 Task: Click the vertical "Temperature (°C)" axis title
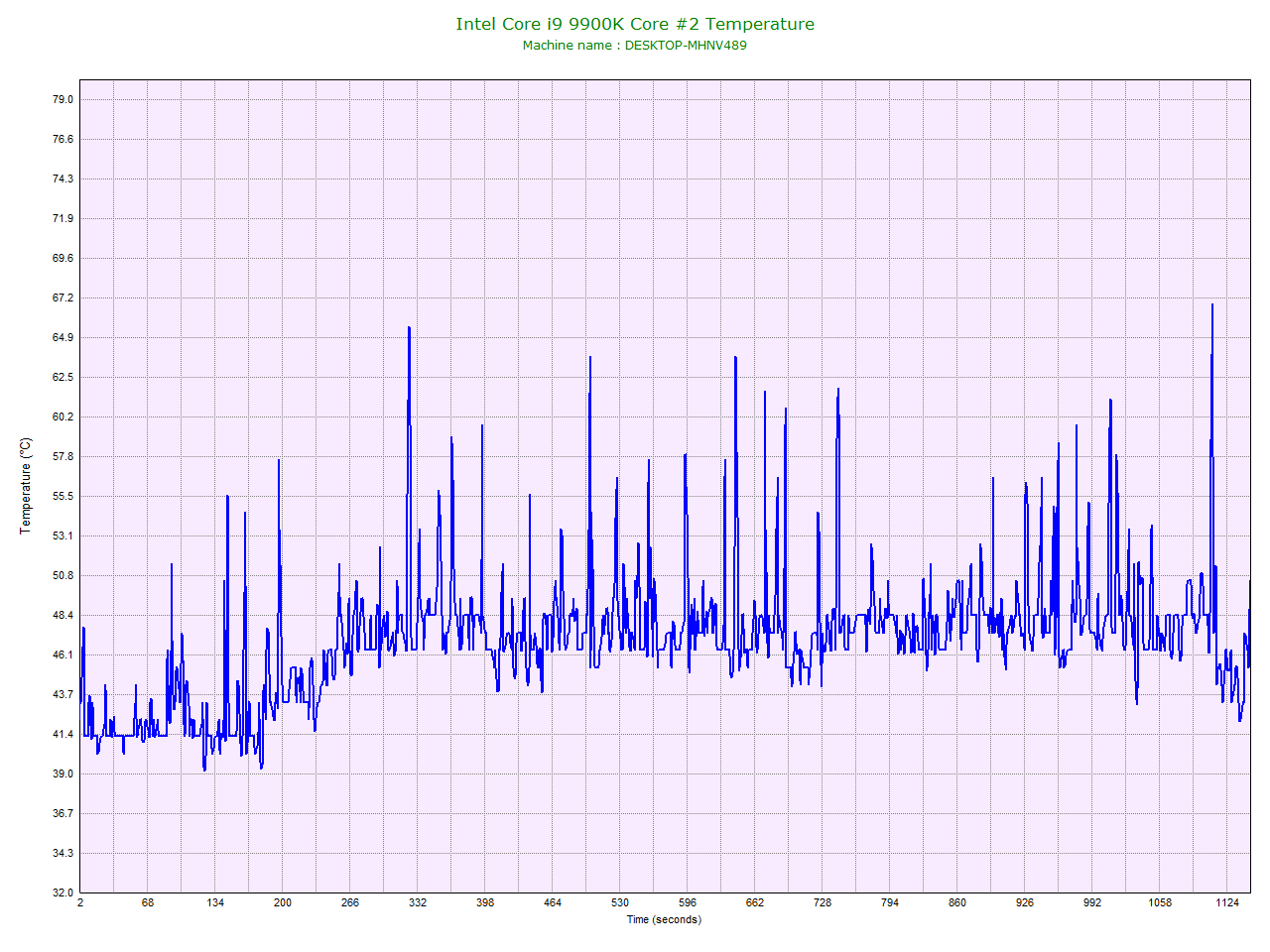(26, 486)
